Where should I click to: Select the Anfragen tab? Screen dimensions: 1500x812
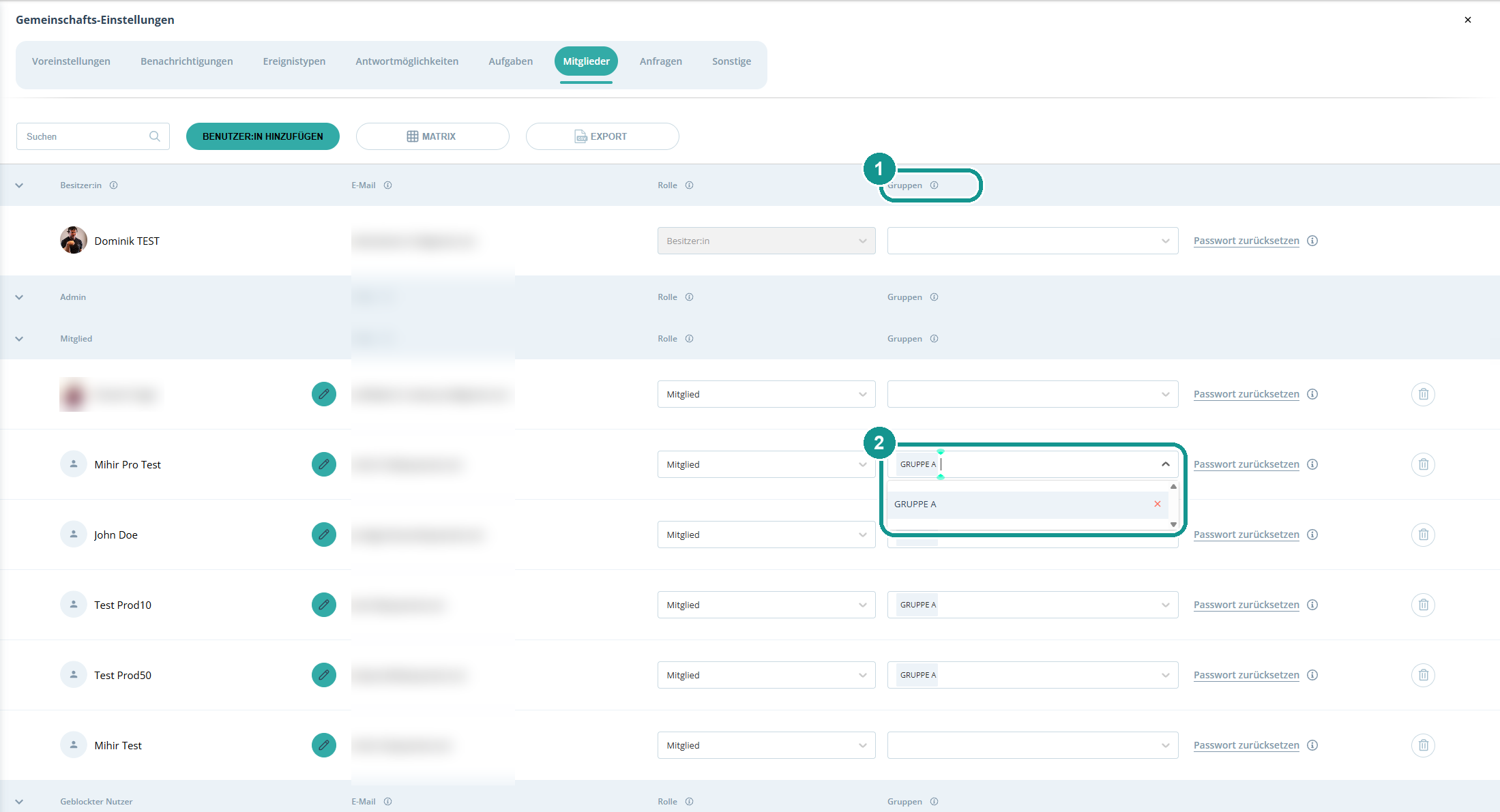pos(661,61)
